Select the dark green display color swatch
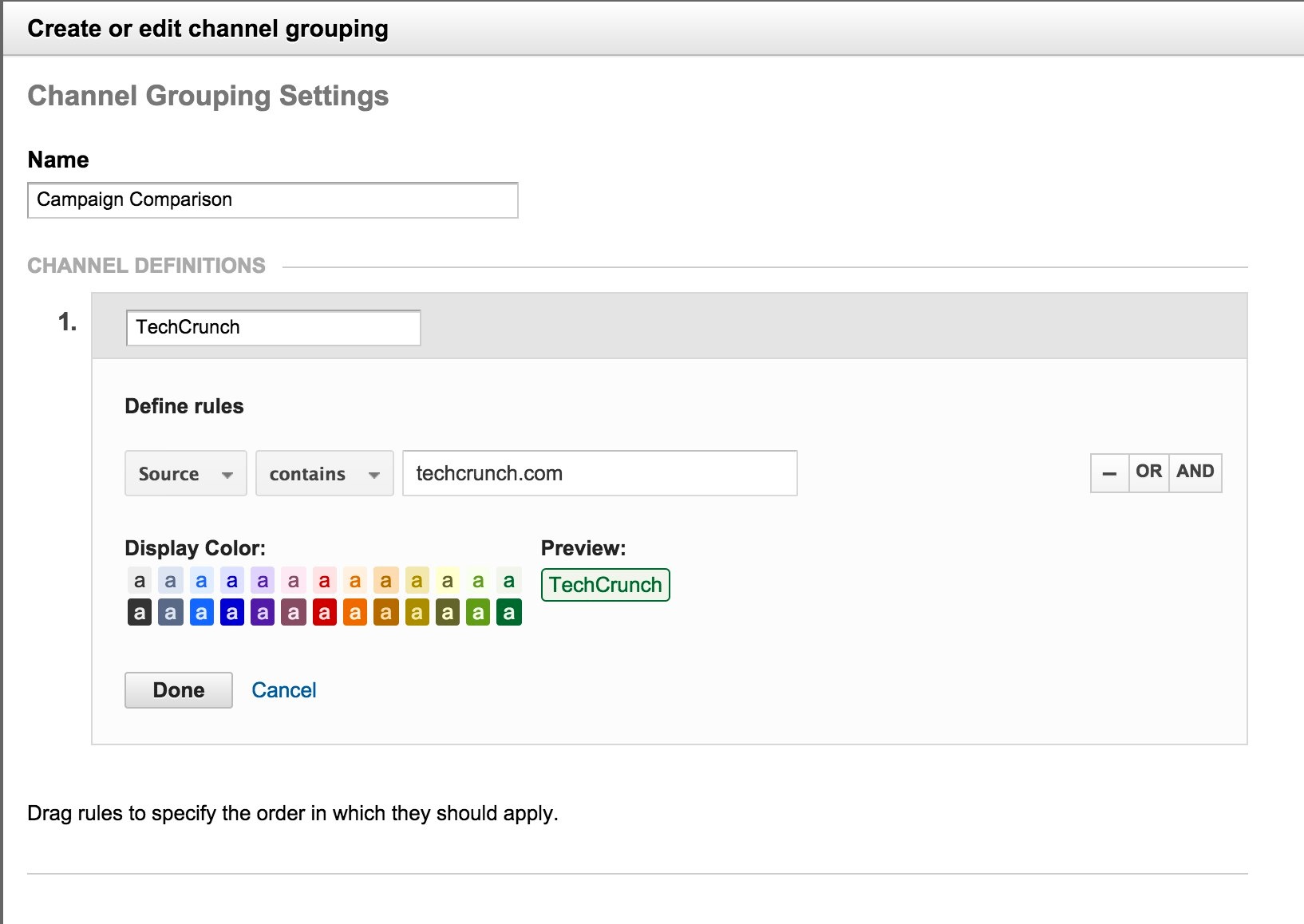The height and width of the screenshot is (924, 1304). pos(508,612)
